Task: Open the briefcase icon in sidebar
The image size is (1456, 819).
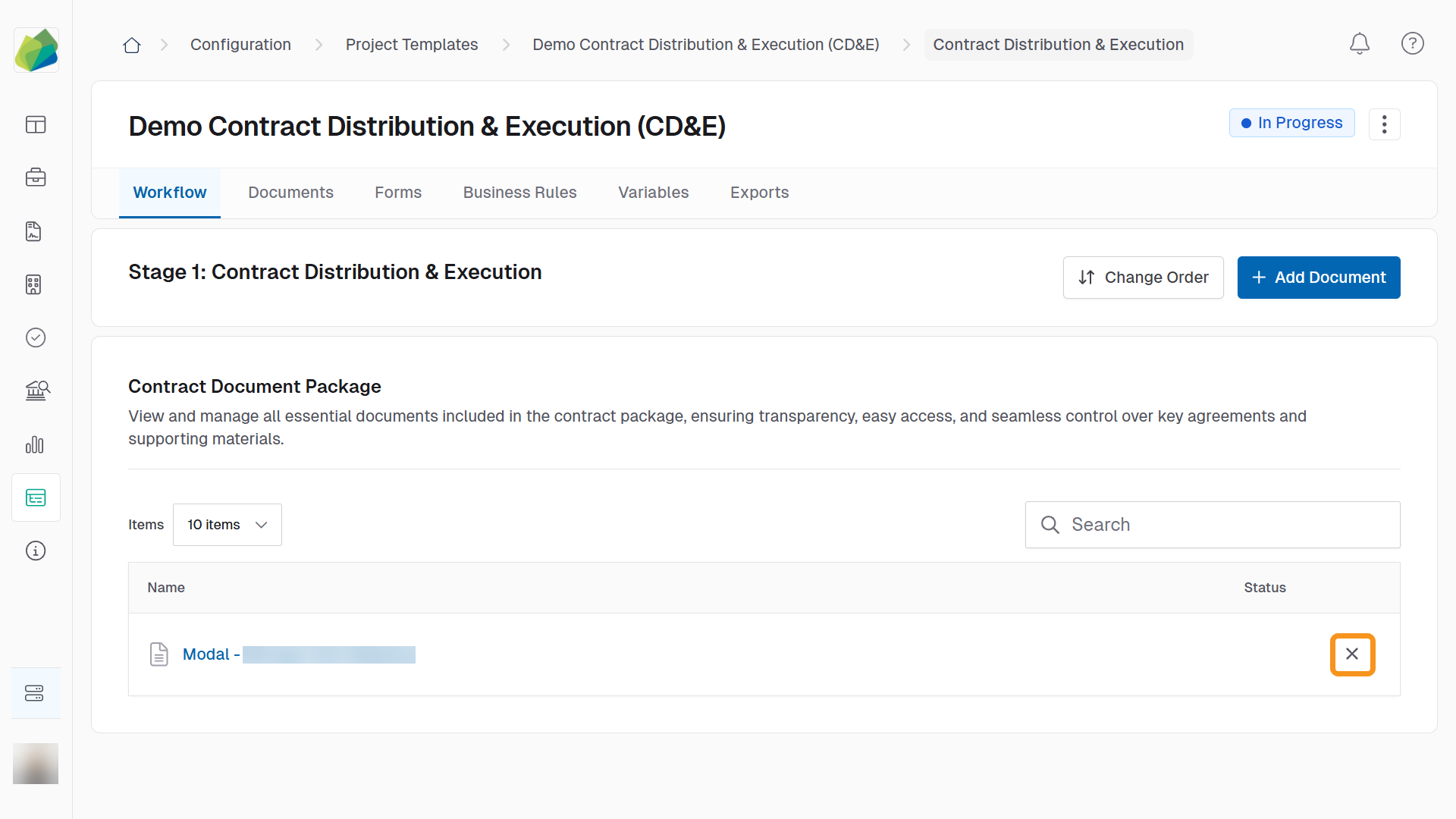Action: [36, 177]
